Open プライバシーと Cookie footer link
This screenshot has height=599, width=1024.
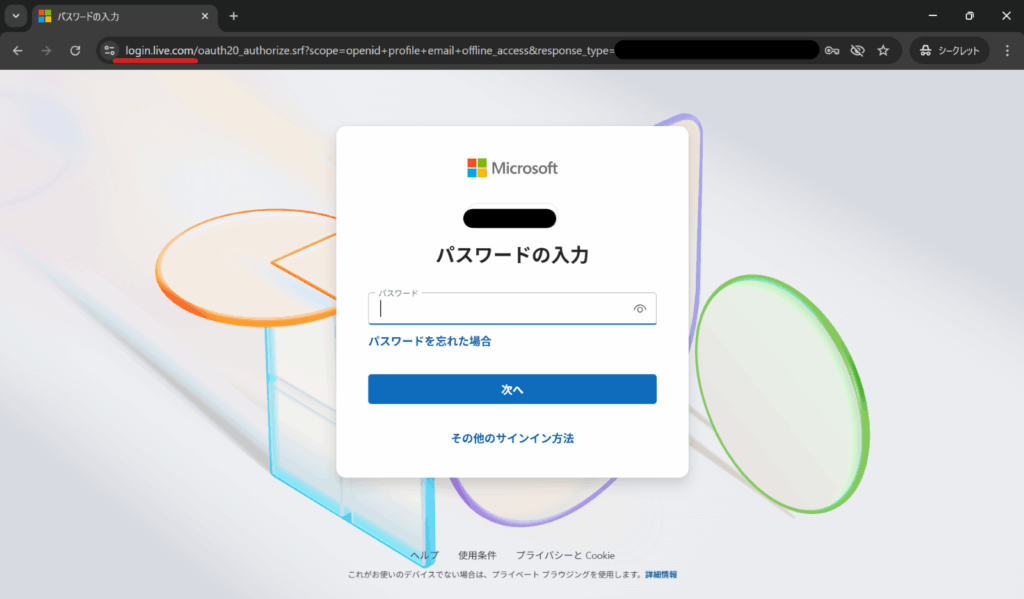point(566,555)
